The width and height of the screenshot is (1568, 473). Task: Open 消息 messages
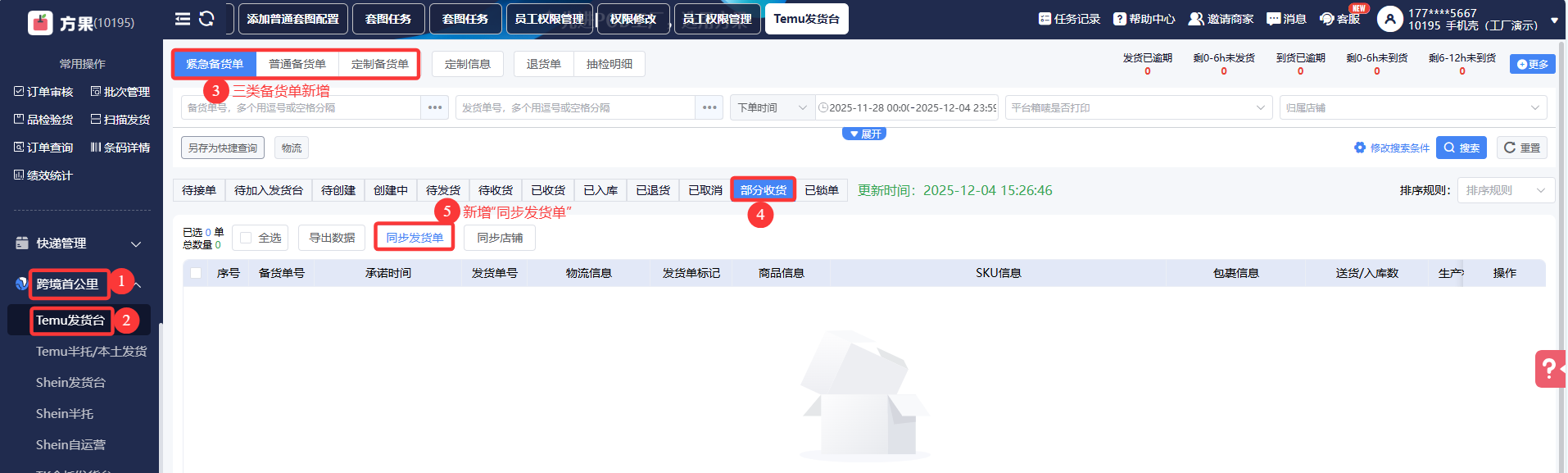coord(1286,19)
